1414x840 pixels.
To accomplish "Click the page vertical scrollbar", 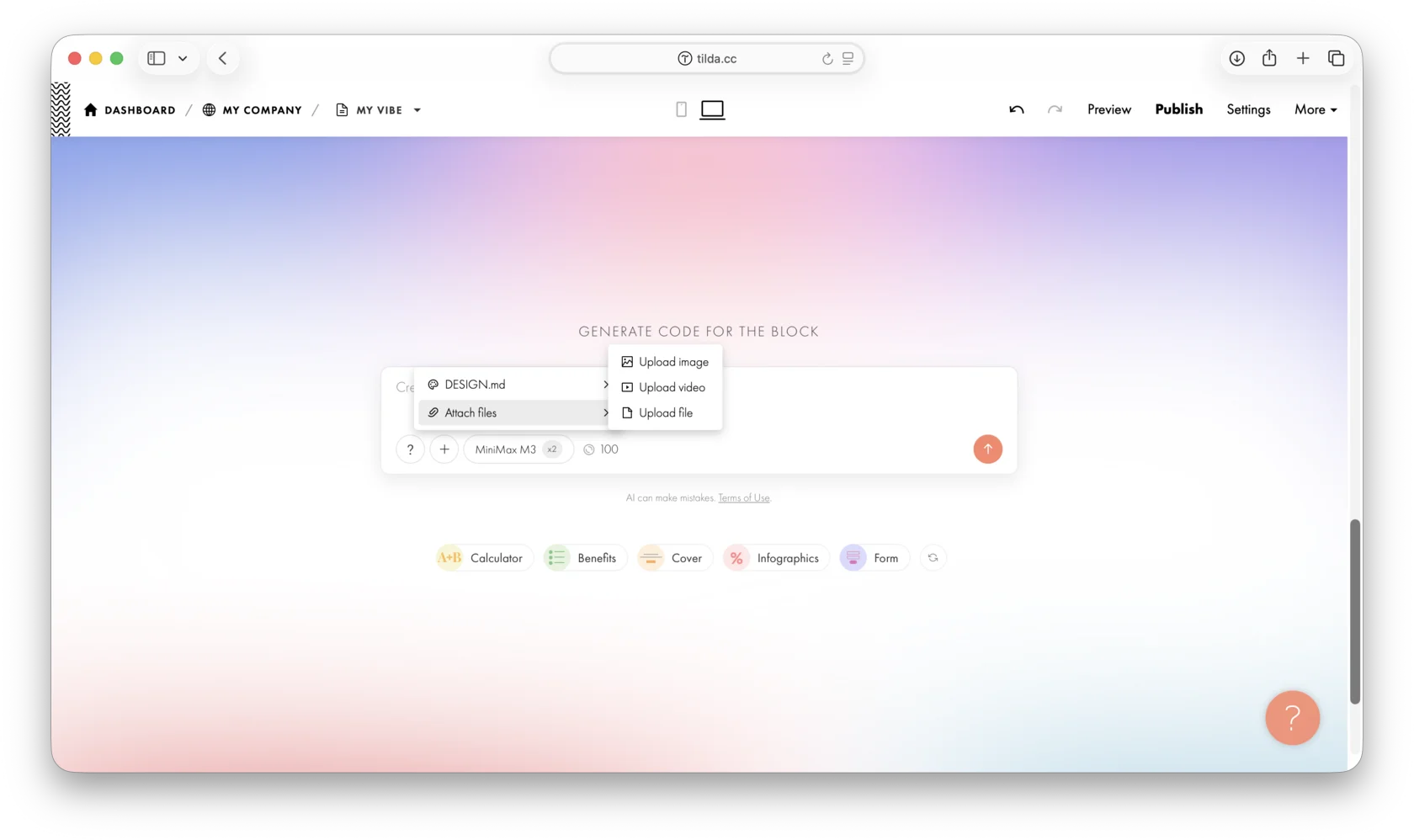I will pos(1355,612).
